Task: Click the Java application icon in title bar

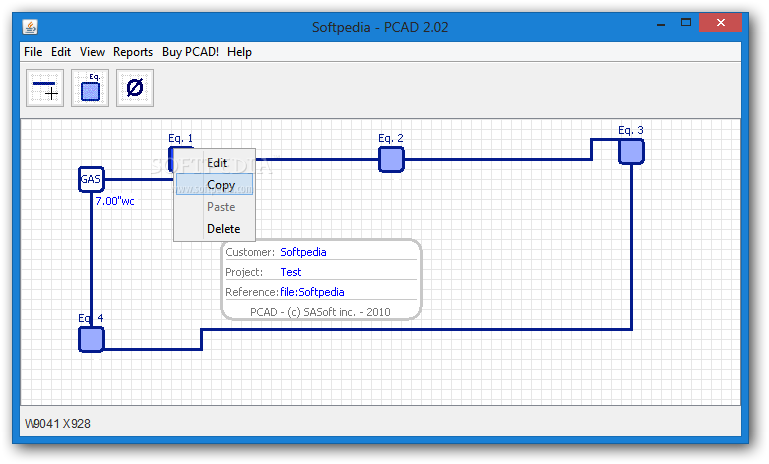Action: (x=30, y=26)
